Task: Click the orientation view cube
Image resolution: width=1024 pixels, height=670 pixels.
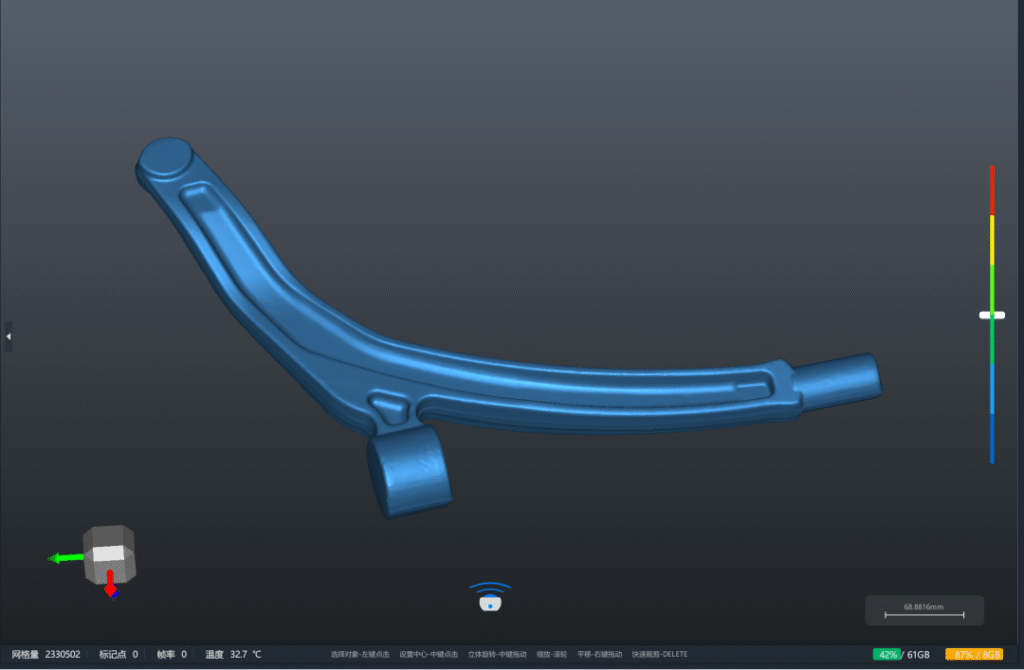Action: pos(109,553)
